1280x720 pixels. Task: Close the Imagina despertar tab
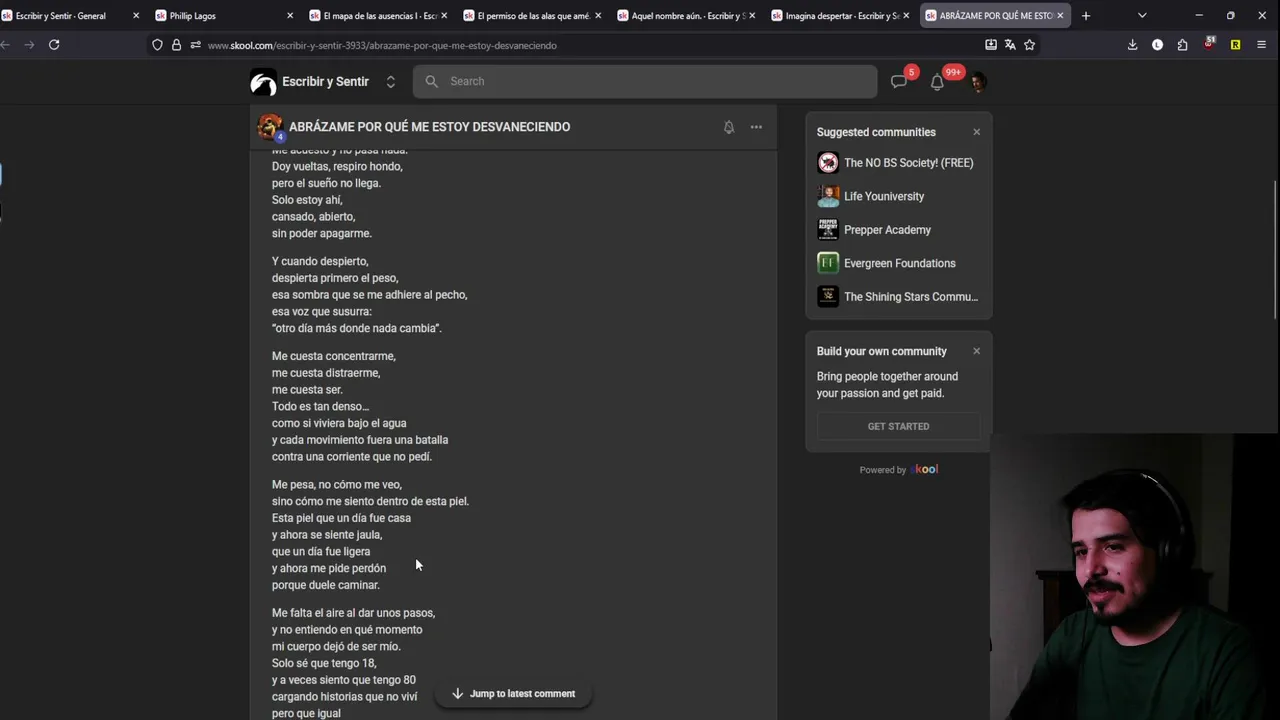click(x=906, y=16)
